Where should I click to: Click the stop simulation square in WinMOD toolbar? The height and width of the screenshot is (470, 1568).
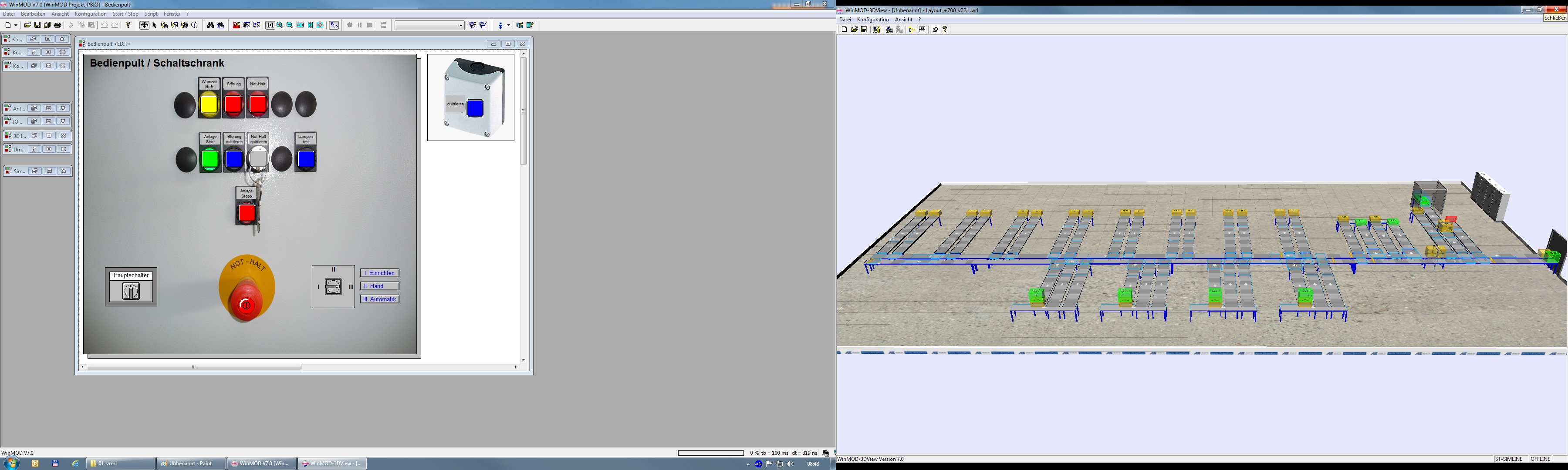click(370, 26)
